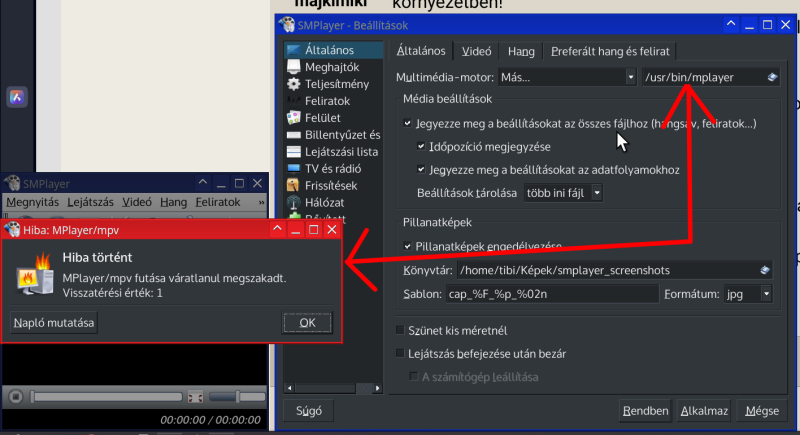The height and width of the screenshot is (435, 800).
Task: Enable Lejátszás befejezése után bezár checkbox
Action: [x=400, y=353]
